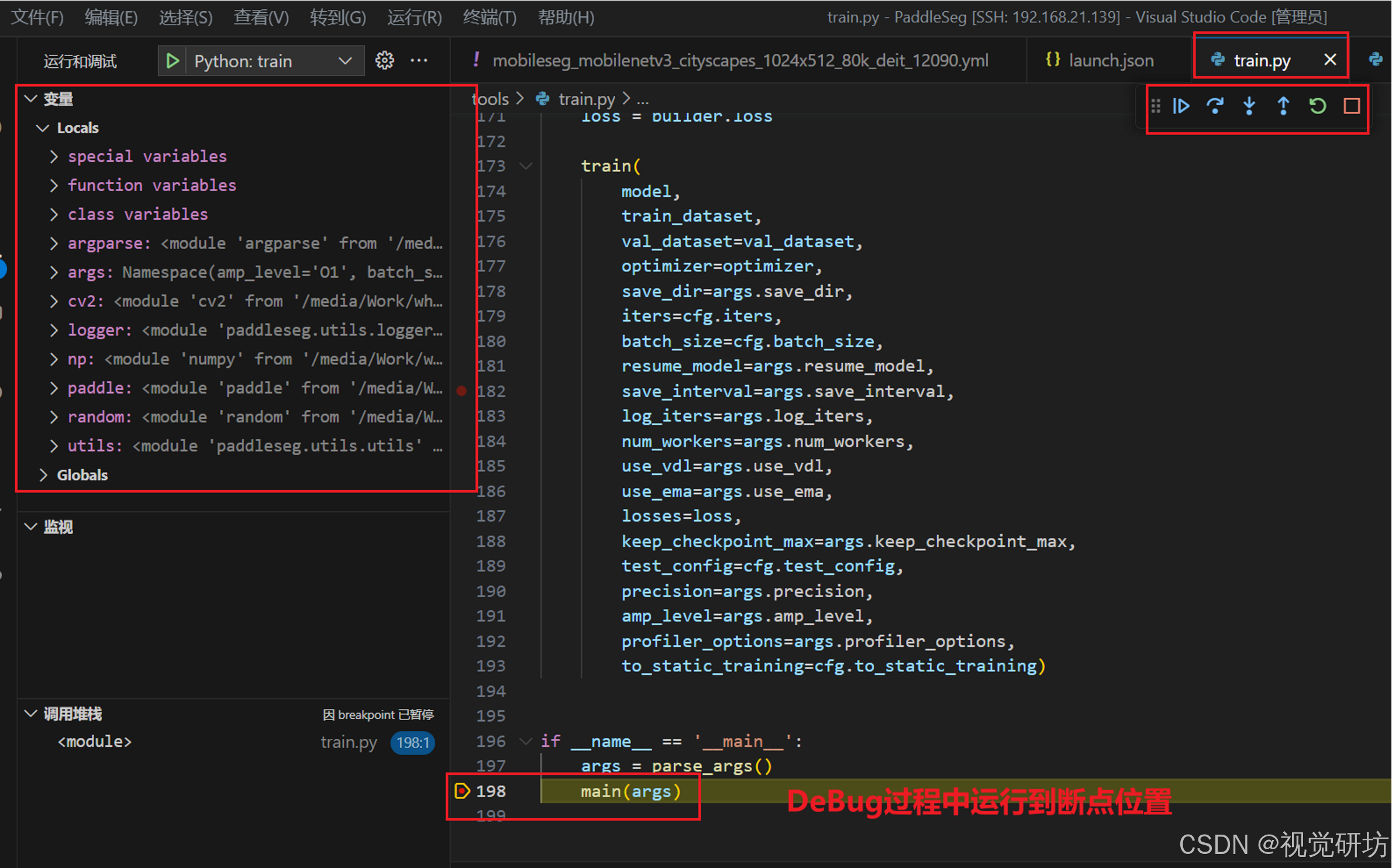Expand the np numpy variable
Image resolution: width=1392 pixels, height=868 pixels.
(x=54, y=359)
